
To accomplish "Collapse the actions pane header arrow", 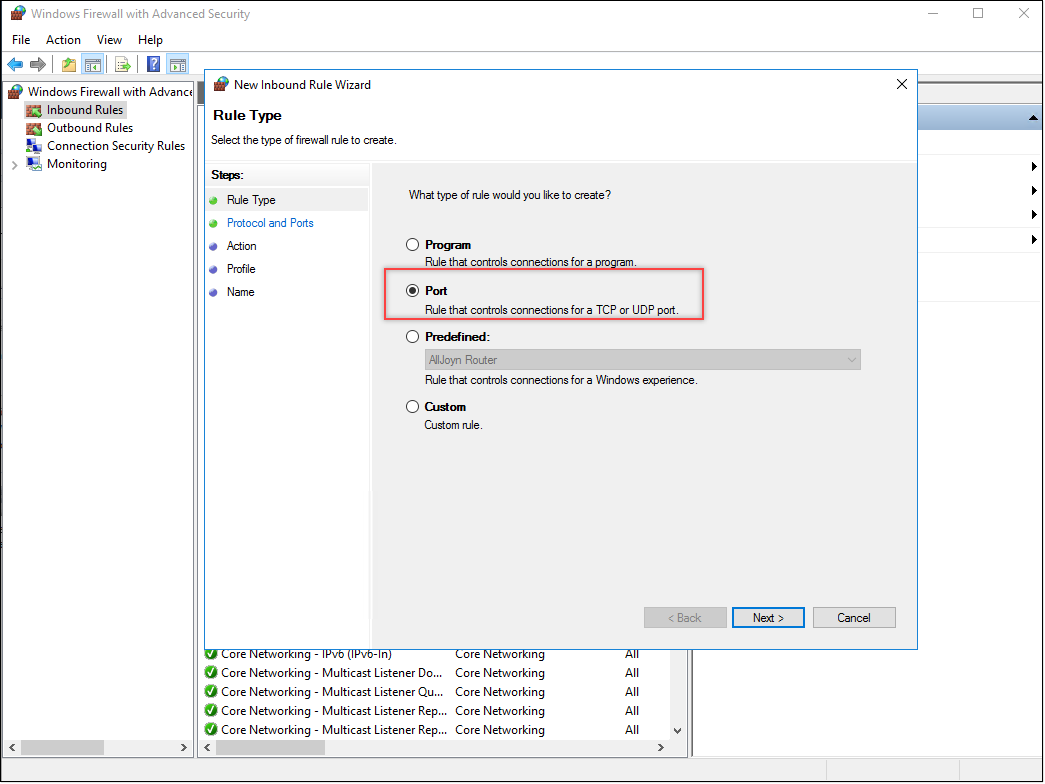I will click(x=1033, y=118).
